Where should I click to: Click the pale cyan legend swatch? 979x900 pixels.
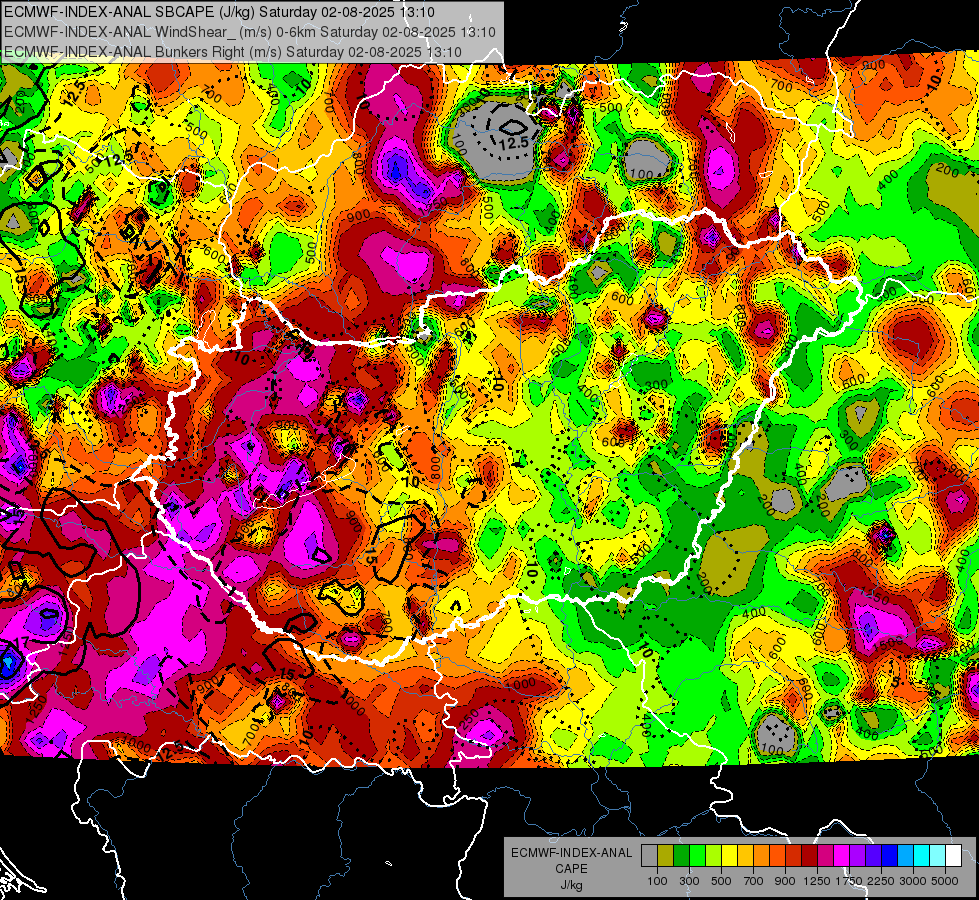coord(937,856)
